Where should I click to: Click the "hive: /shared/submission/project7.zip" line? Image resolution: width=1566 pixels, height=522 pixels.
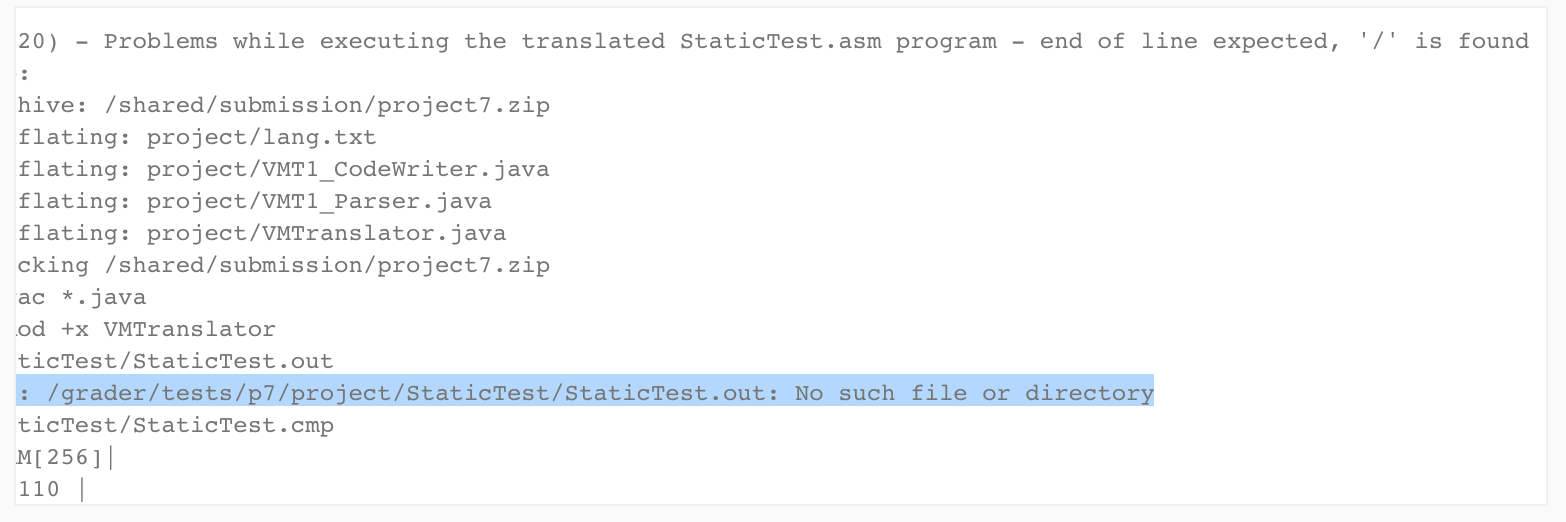pyautogui.click(x=284, y=105)
